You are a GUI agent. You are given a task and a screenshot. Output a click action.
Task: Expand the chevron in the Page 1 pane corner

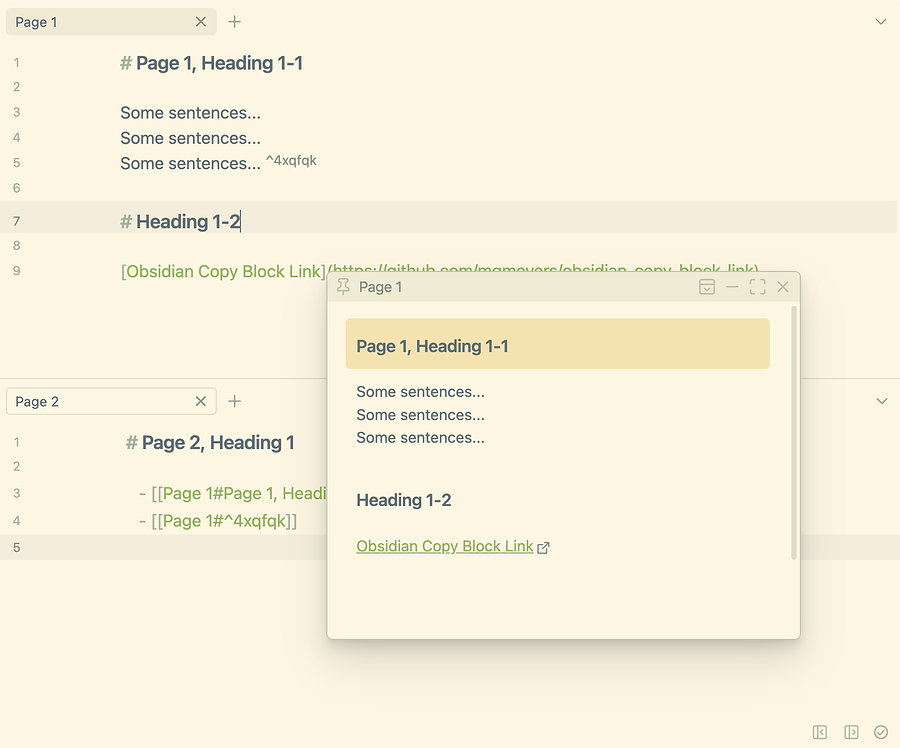pyautogui.click(x=882, y=20)
